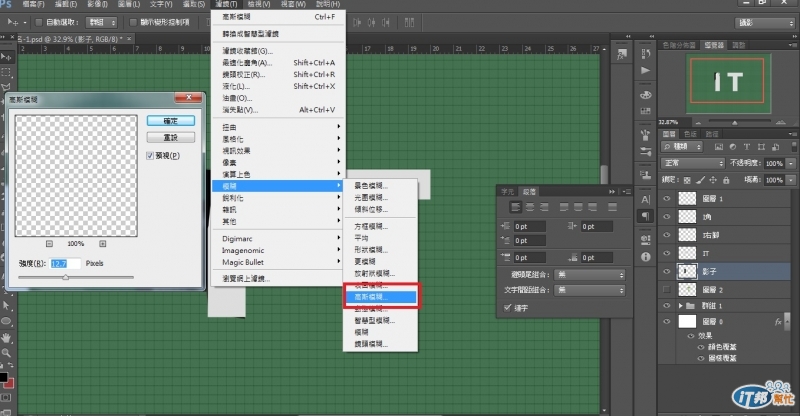Select the Path Selection arrow tool
The width and height of the screenshot is (800, 416).
point(6,305)
